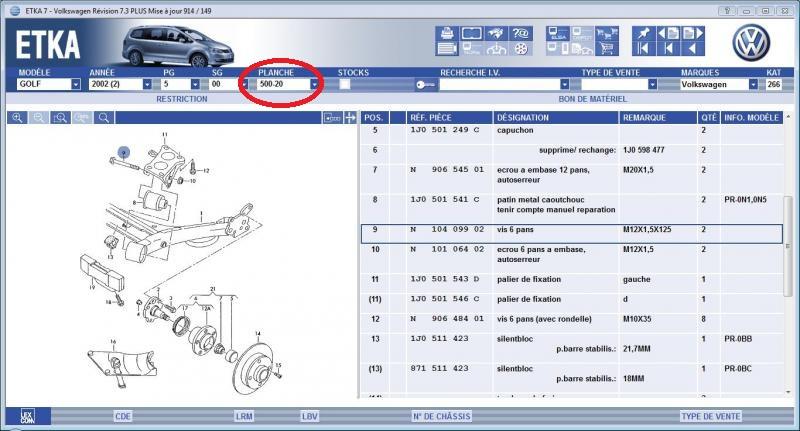Click the INFO. MODÈLE column header
Screen dimensions: 800x431
[x=751, y=118]
